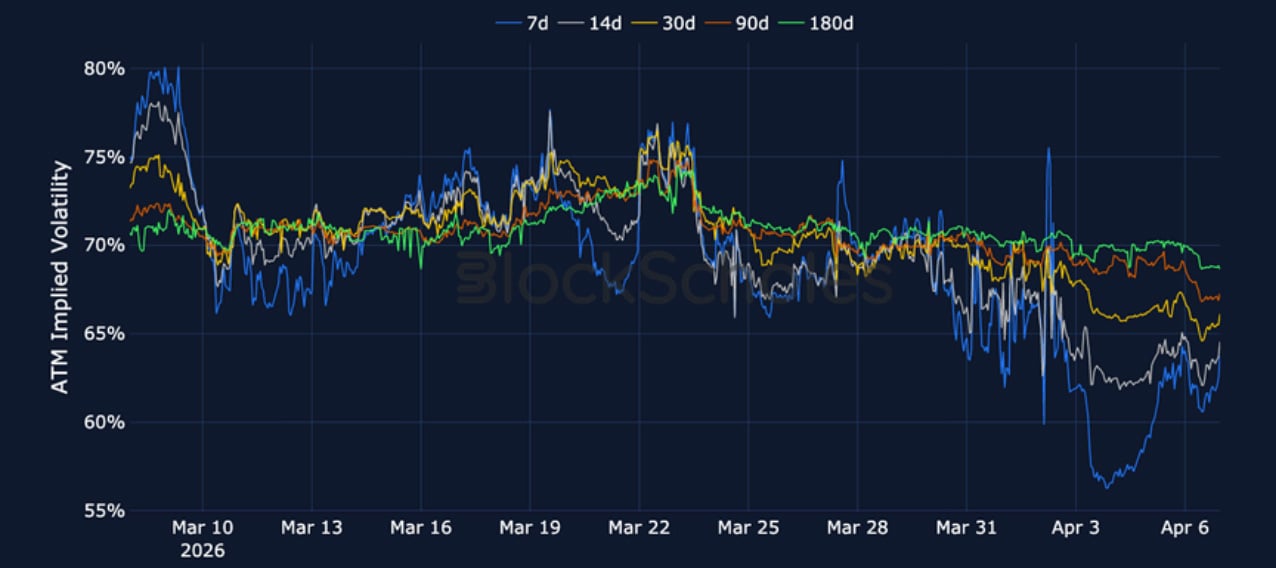This screenshot has width=1276, height=568.
Task: Select the Mar 16 x-axis date label
Action: pos(421,527)
